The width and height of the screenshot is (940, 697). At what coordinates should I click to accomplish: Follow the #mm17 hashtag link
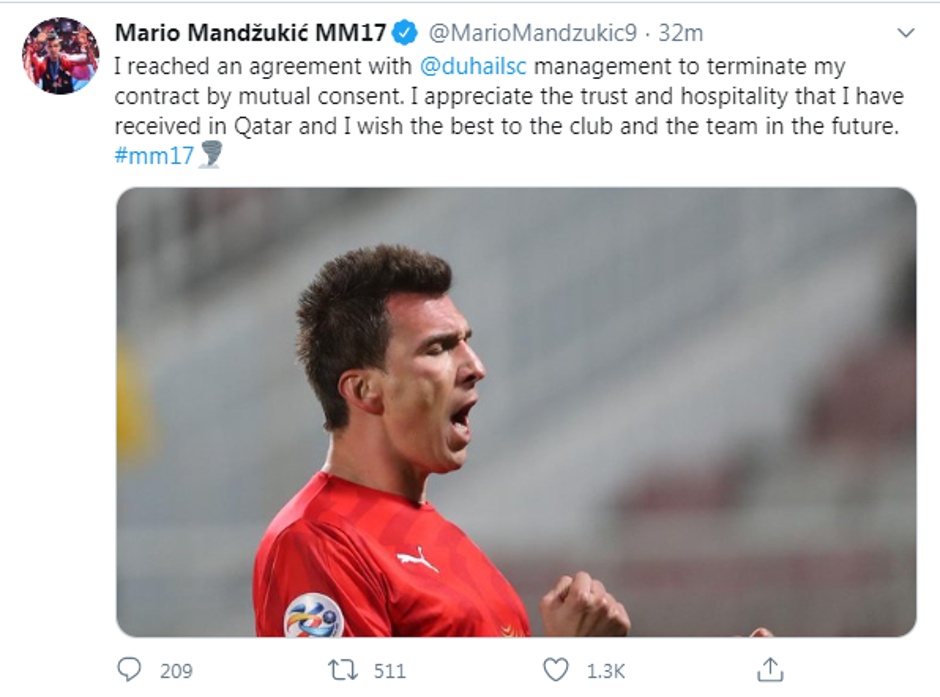click(x=154, y=156)
